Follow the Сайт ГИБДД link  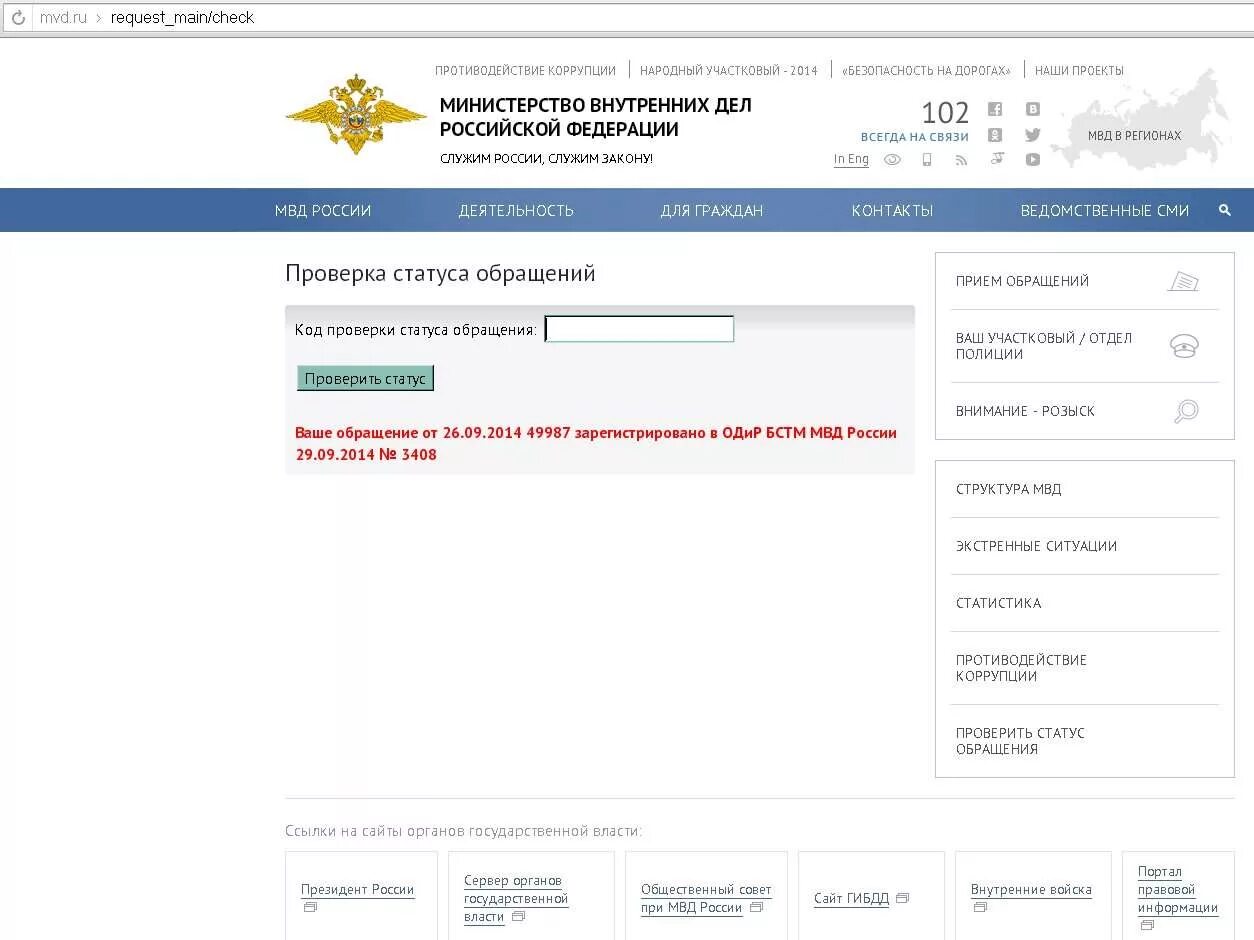(851, 898)
